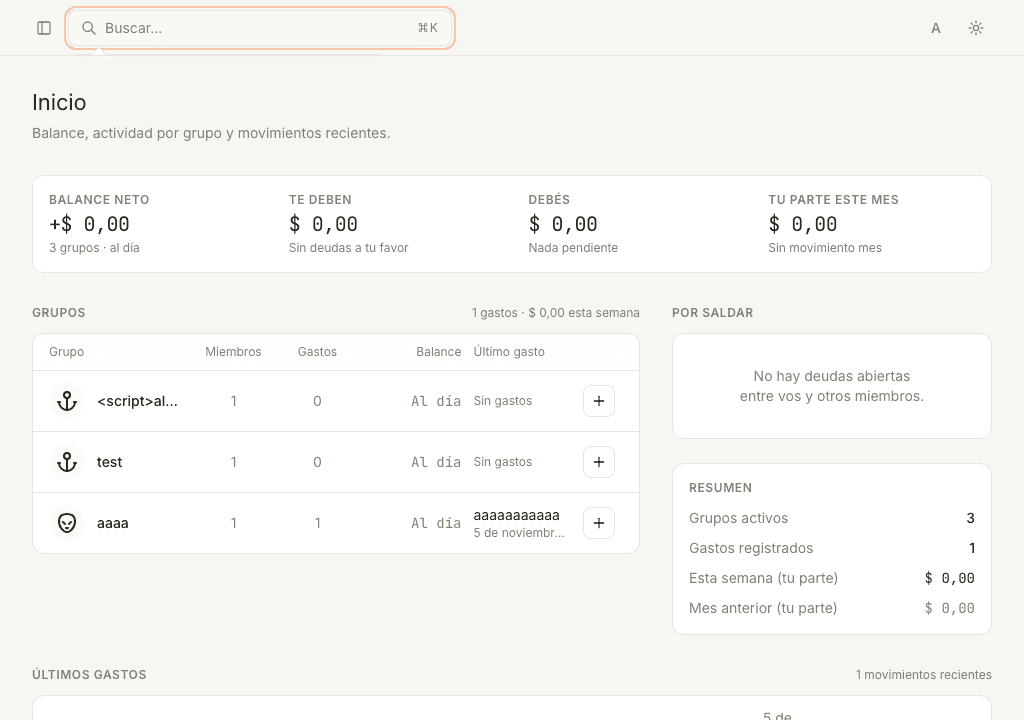The height and width of the screenshot is (720, 1024).
Task: Click the anchor icon of test group
Action: click(67, 462)
